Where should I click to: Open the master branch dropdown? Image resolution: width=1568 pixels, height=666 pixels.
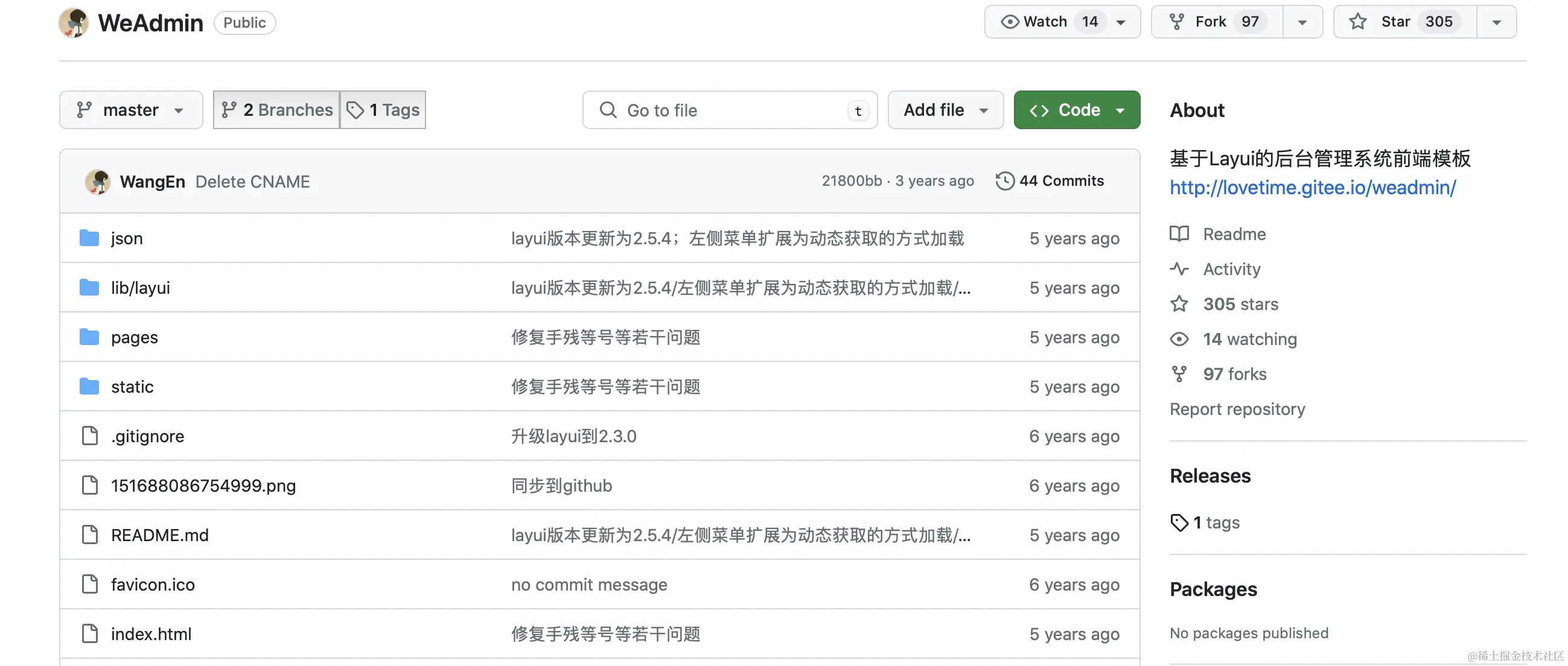tap(131, 110)
